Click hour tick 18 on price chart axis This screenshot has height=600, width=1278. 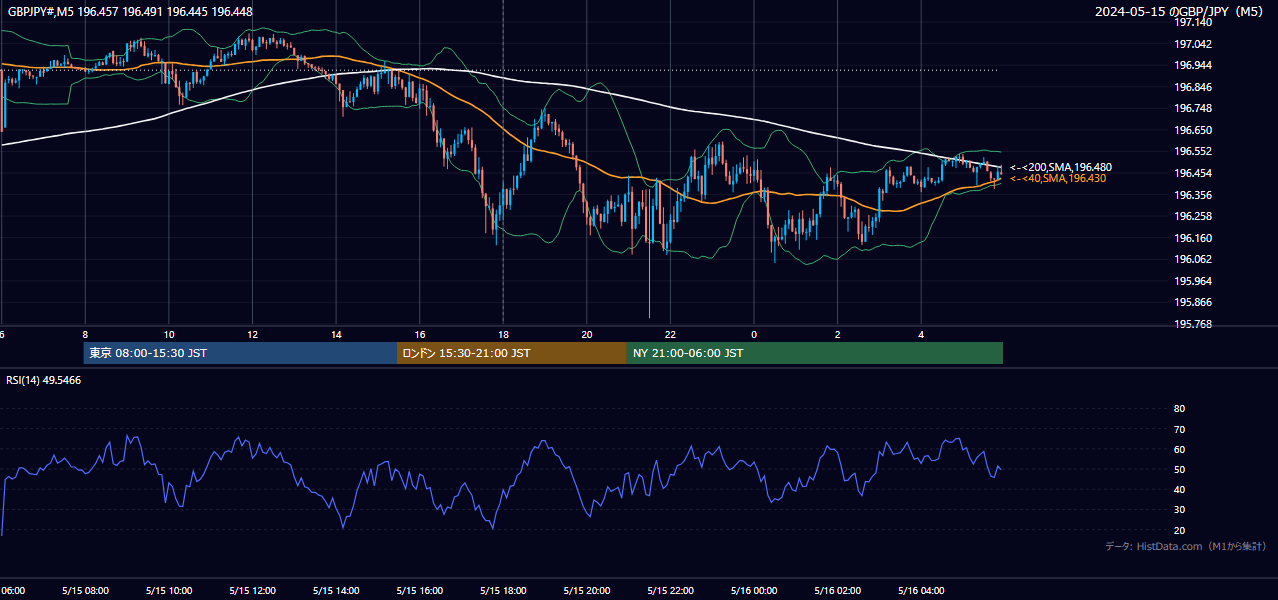(x=503, y=335)
